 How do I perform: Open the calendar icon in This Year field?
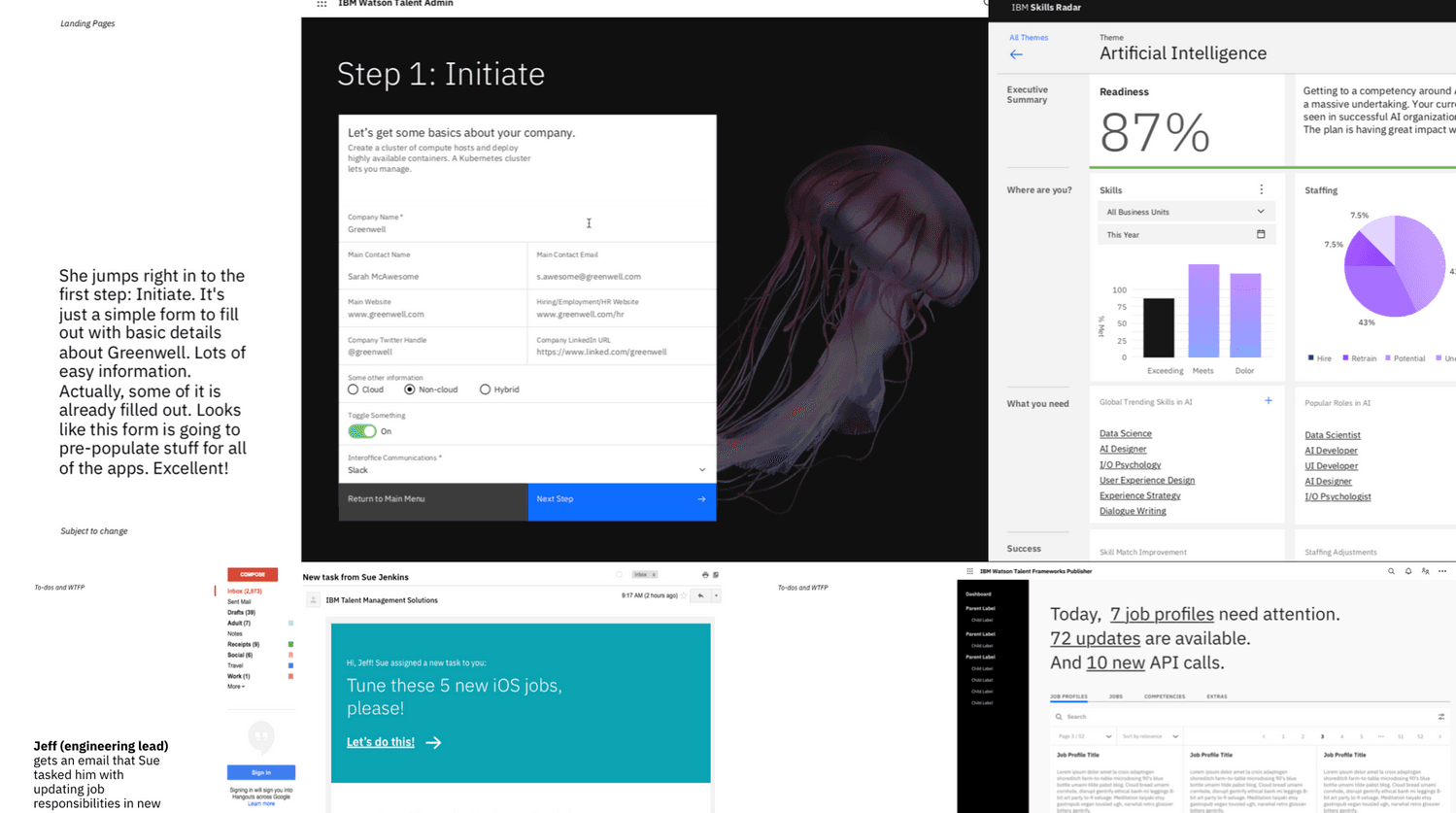click(1261, 234)
